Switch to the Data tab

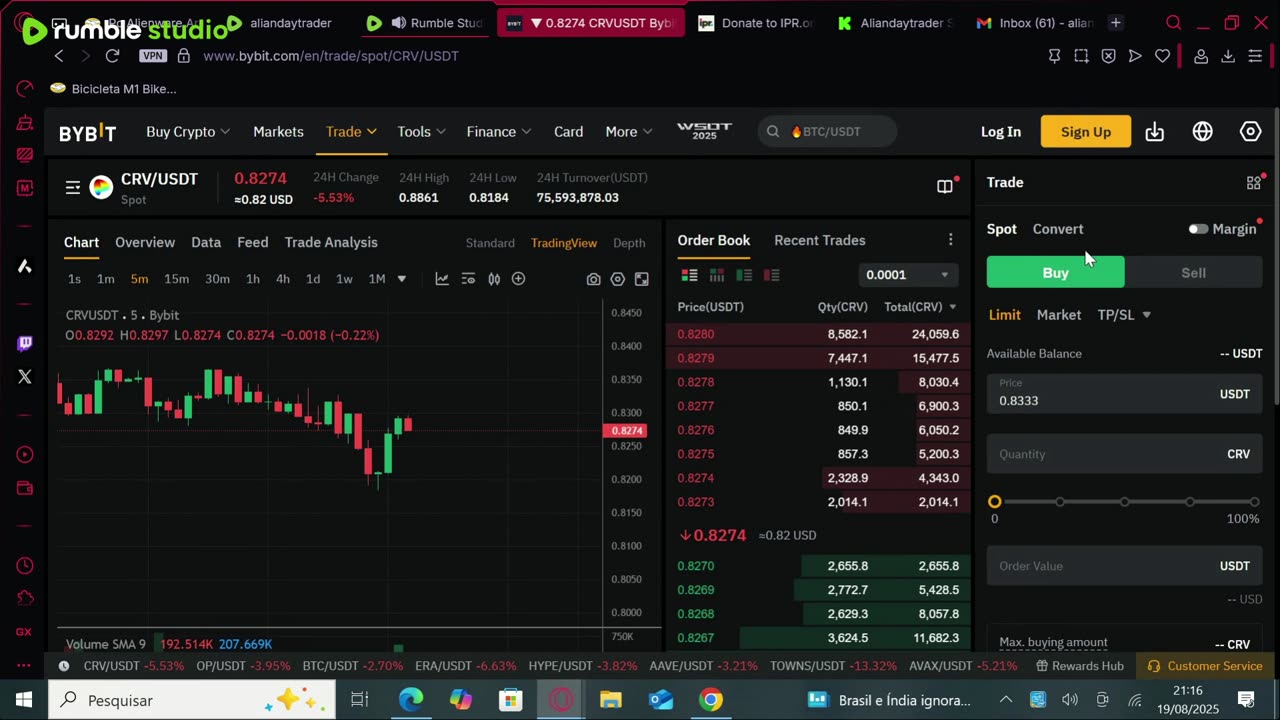tap(206, 242)
